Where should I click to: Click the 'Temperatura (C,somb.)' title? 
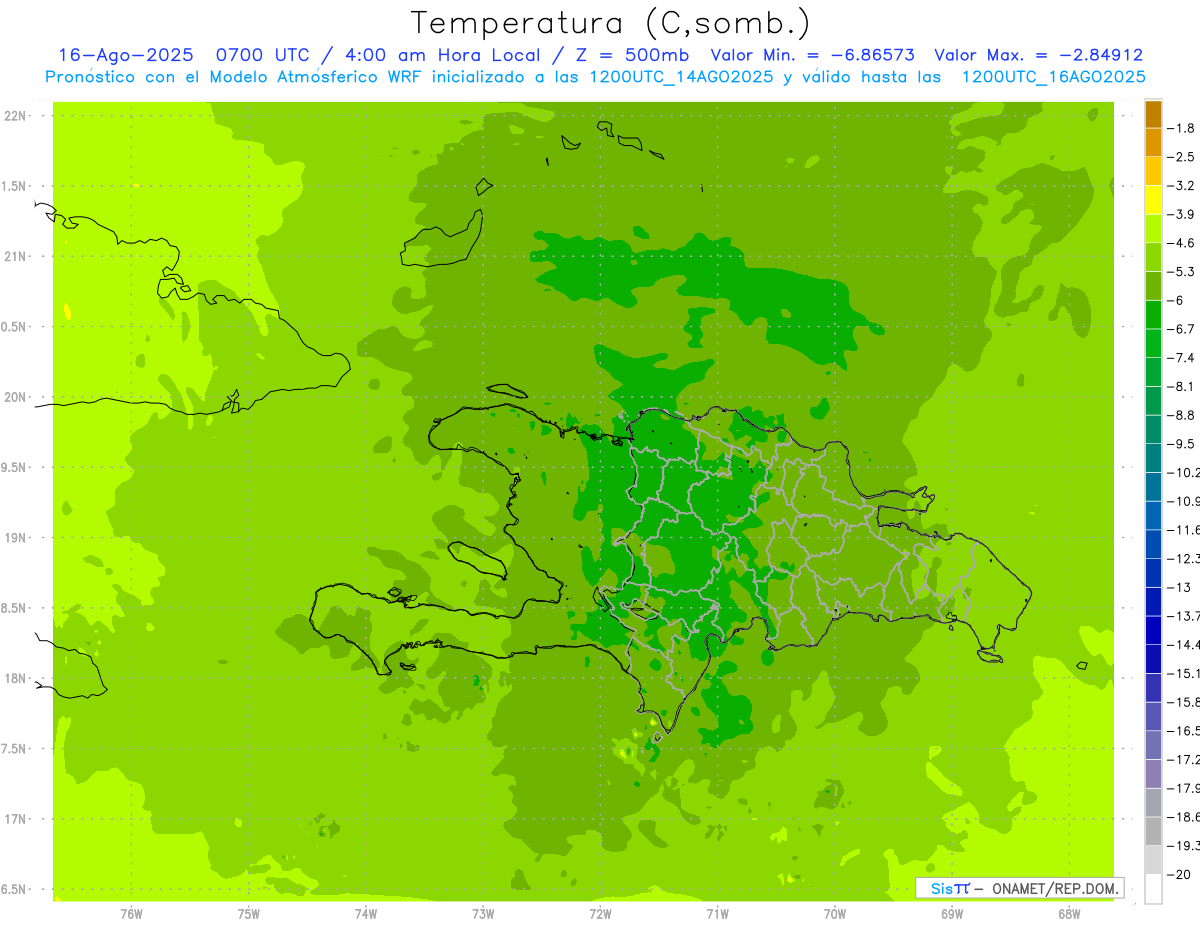[x=611, y=22]
